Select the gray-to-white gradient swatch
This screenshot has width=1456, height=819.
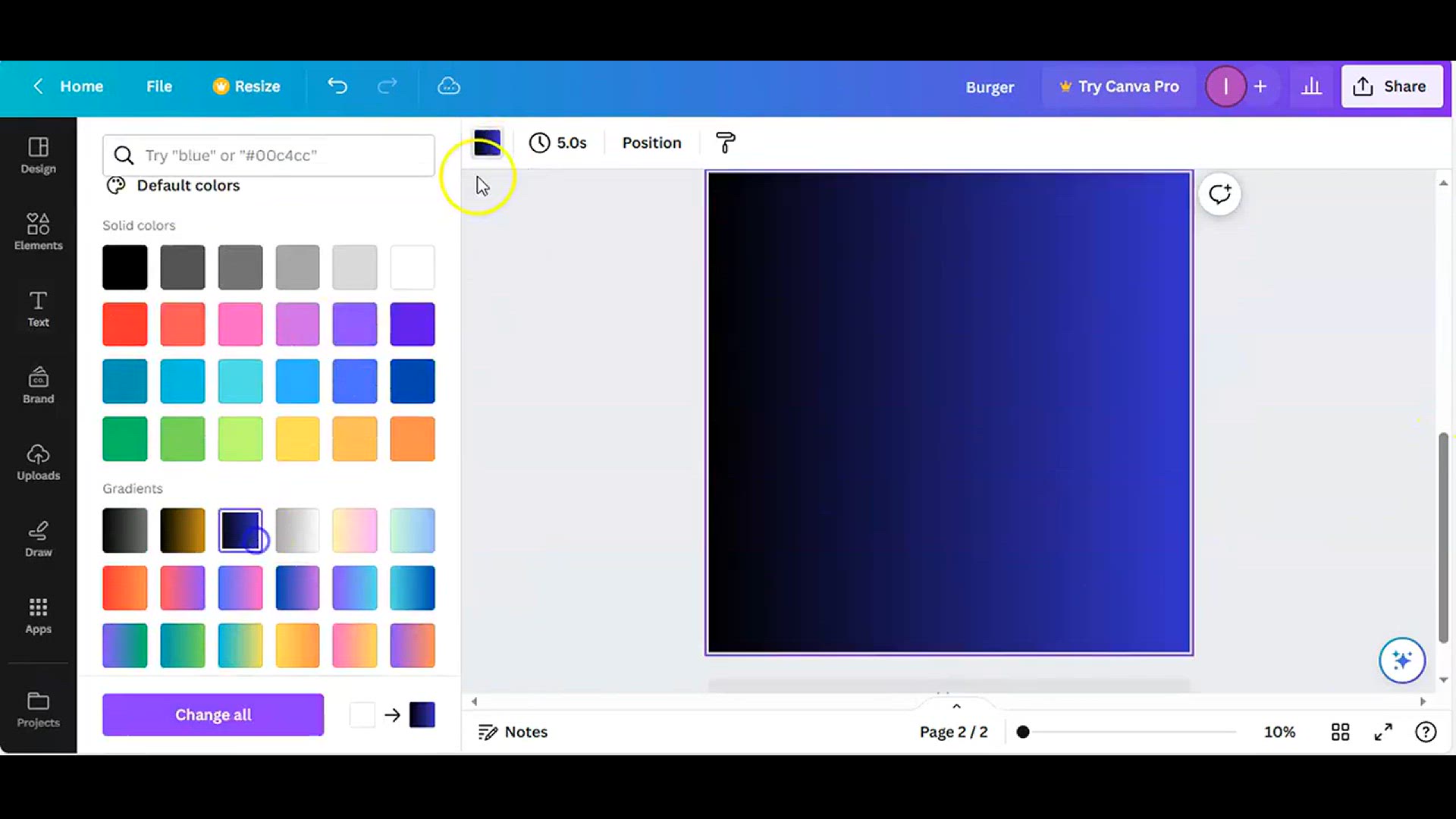tap(297, 530)
